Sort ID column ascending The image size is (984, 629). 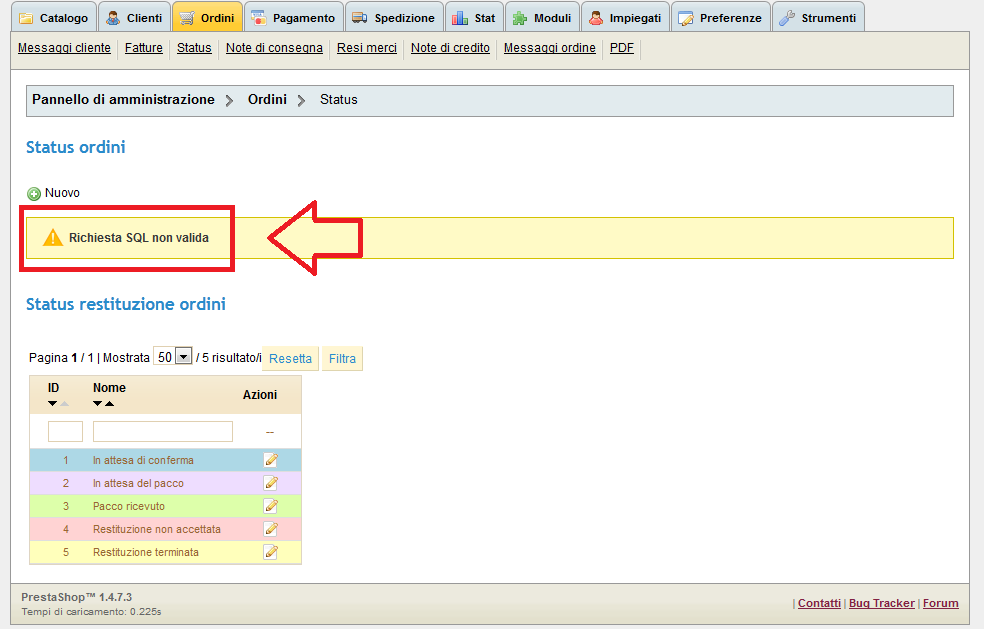64,404
